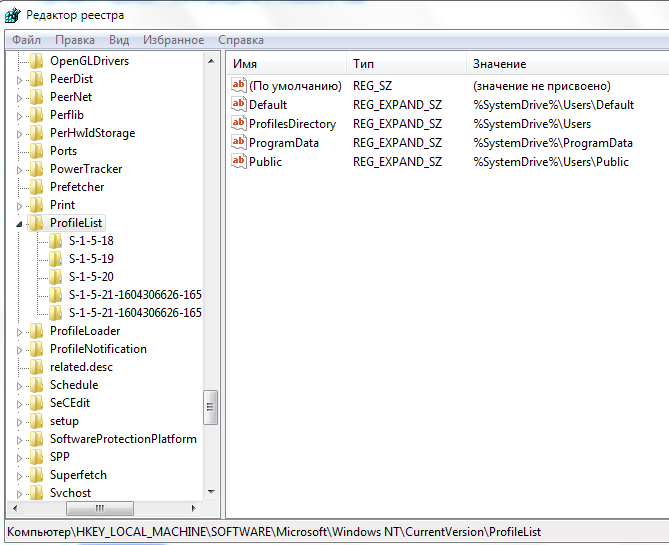Collapse the ProfileList tree node

(19, 224)
